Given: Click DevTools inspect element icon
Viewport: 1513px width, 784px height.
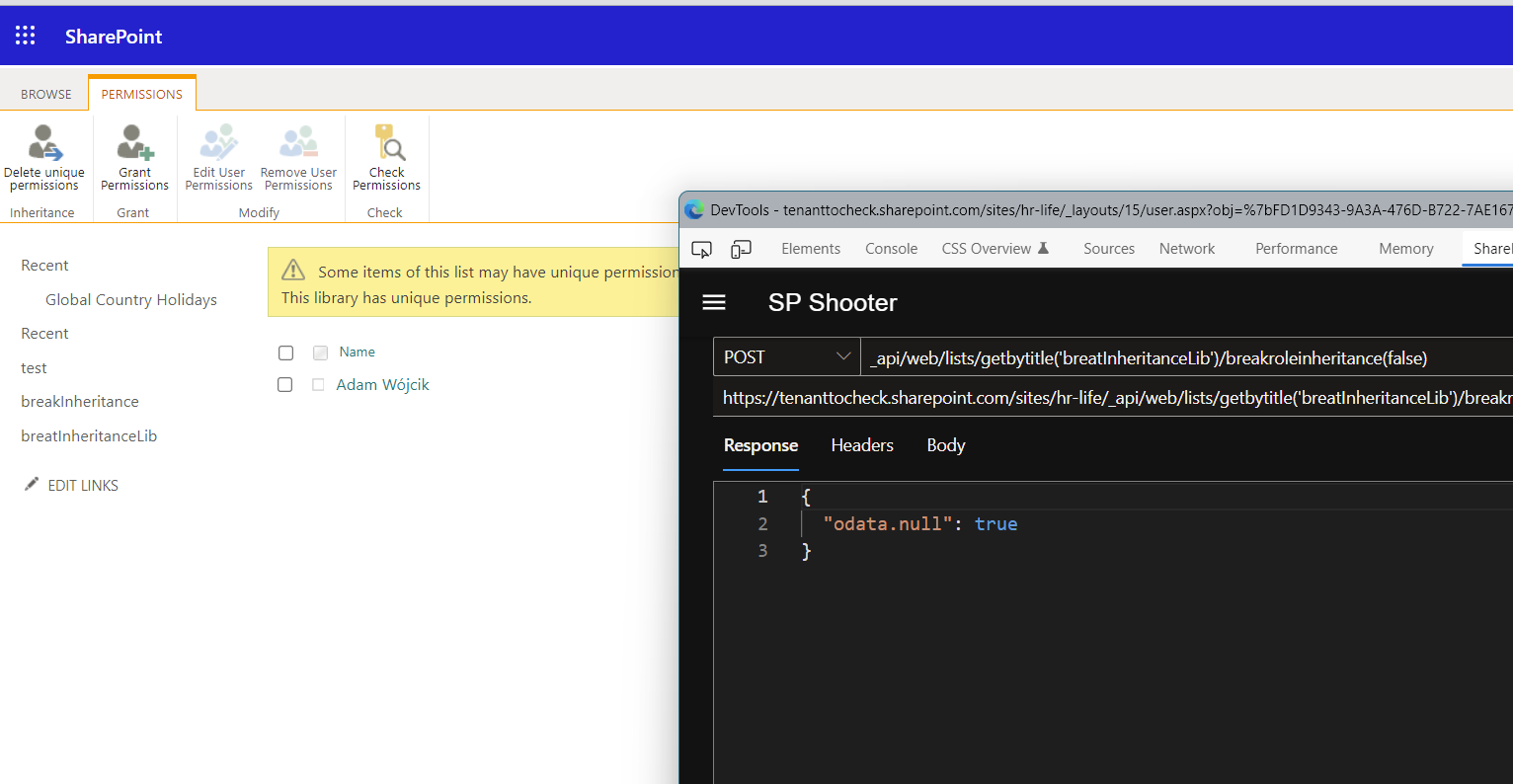Looking at the screenshot, I should 702,249.
